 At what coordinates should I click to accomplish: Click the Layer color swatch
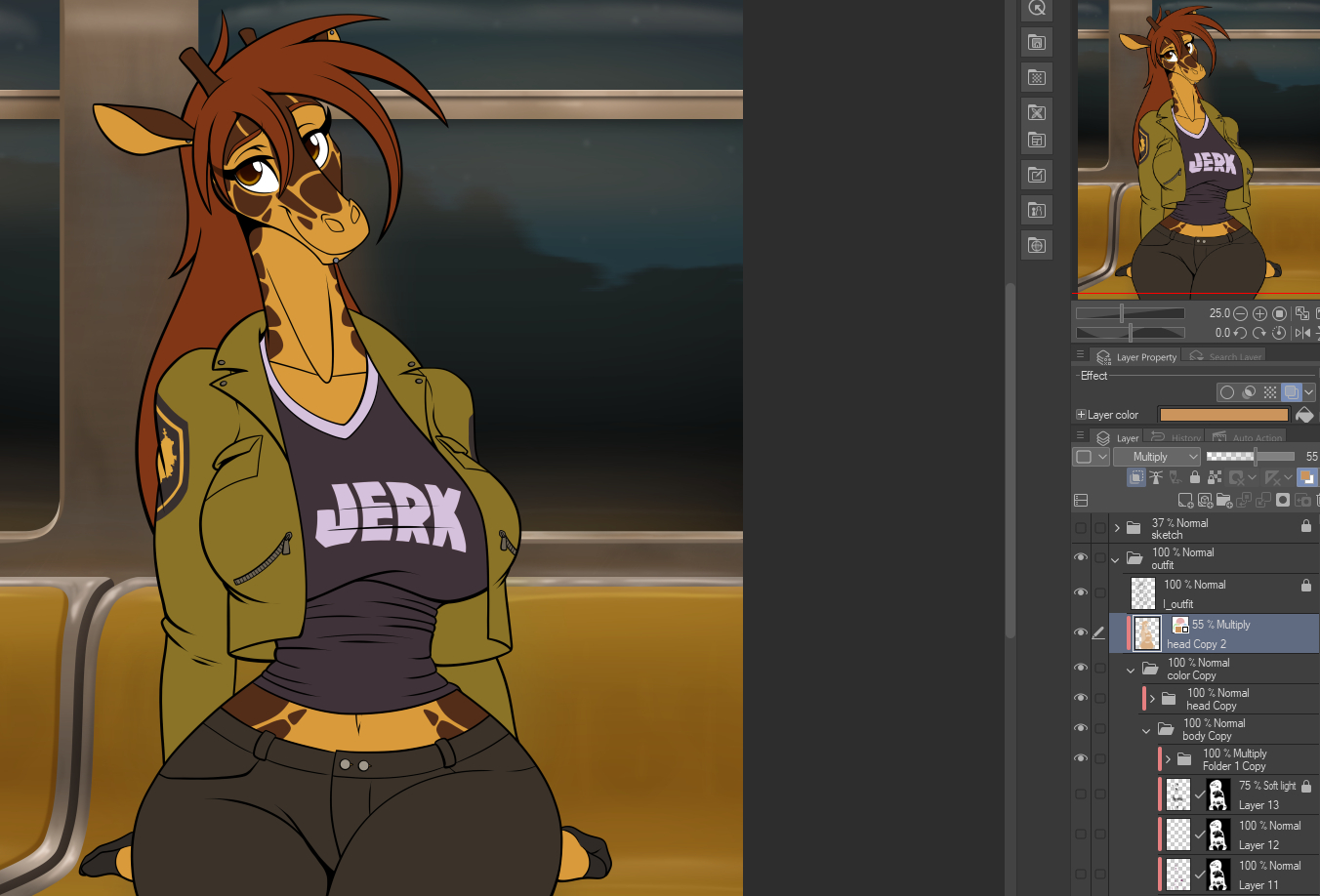tap(1223, 415)
